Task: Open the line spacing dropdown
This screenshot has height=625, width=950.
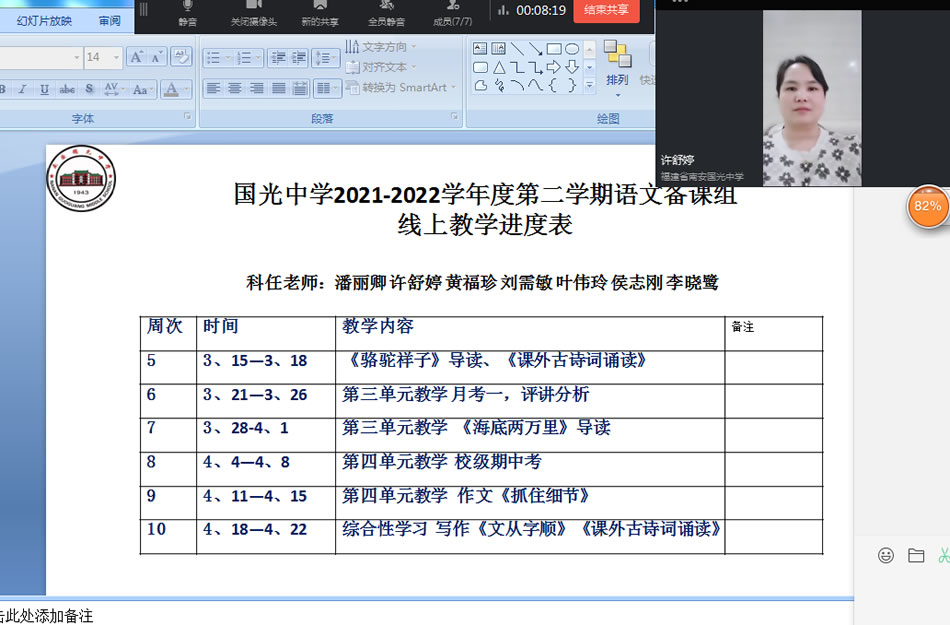Action: tap(326, 58)
